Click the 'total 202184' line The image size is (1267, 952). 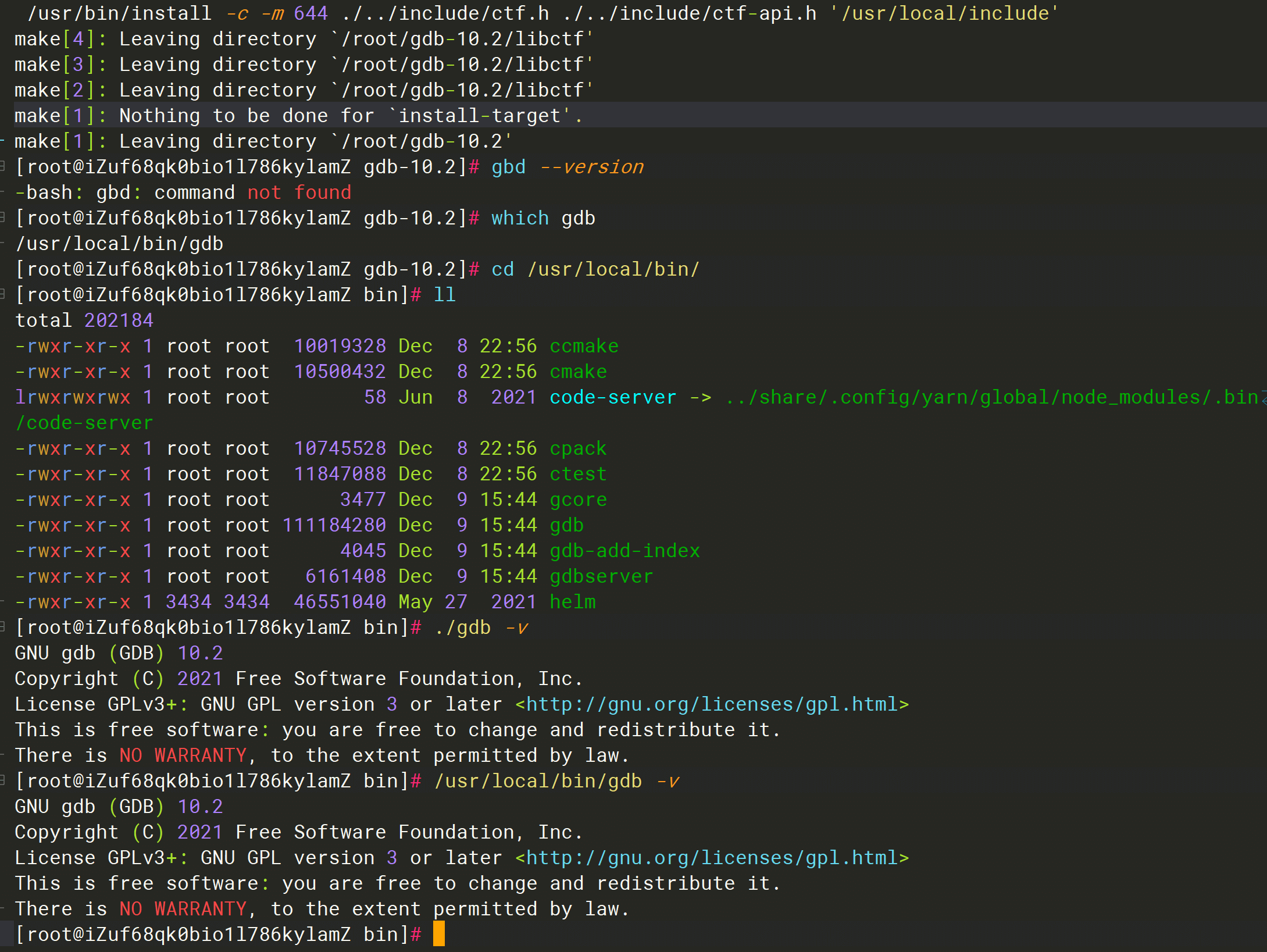click(x=84, y=320)
